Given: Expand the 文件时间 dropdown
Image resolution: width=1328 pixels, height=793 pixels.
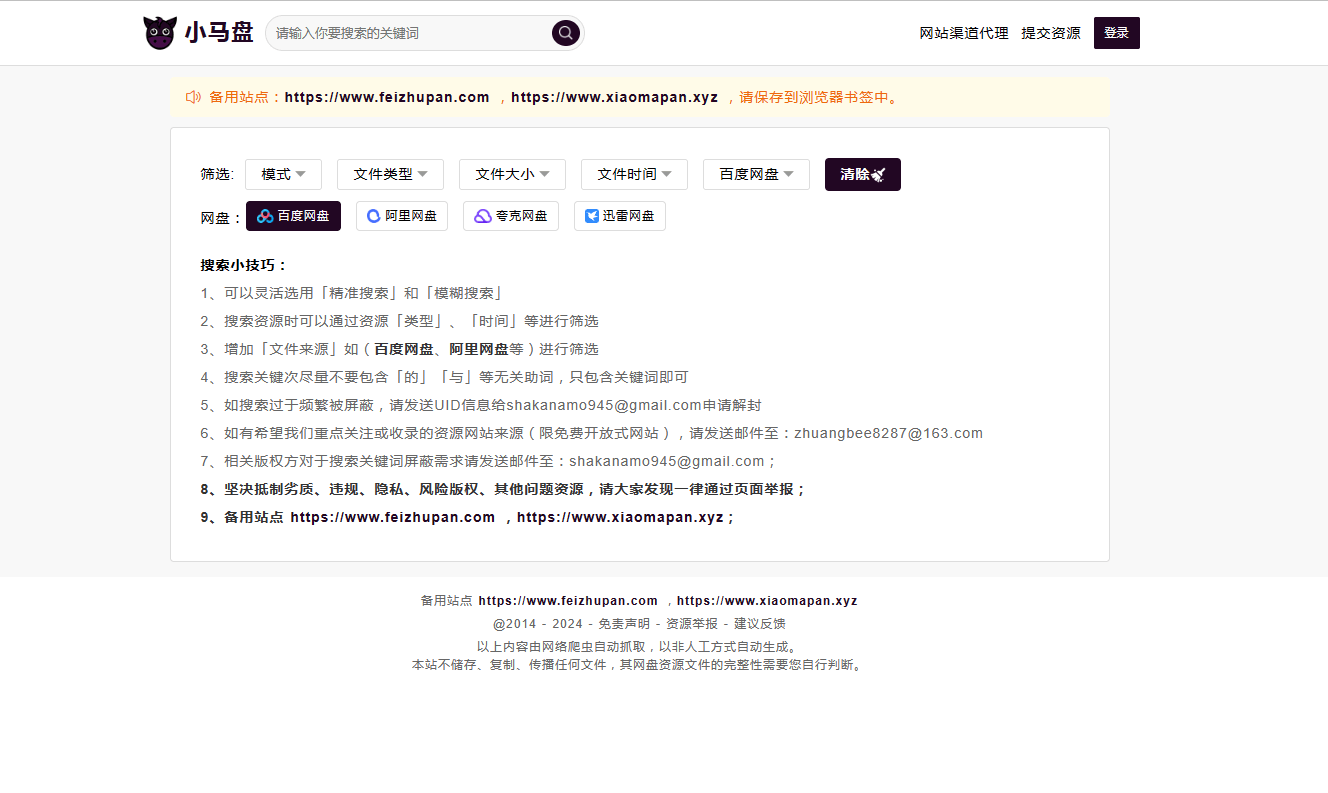Looking at the screenshot, I should [634, 174].
